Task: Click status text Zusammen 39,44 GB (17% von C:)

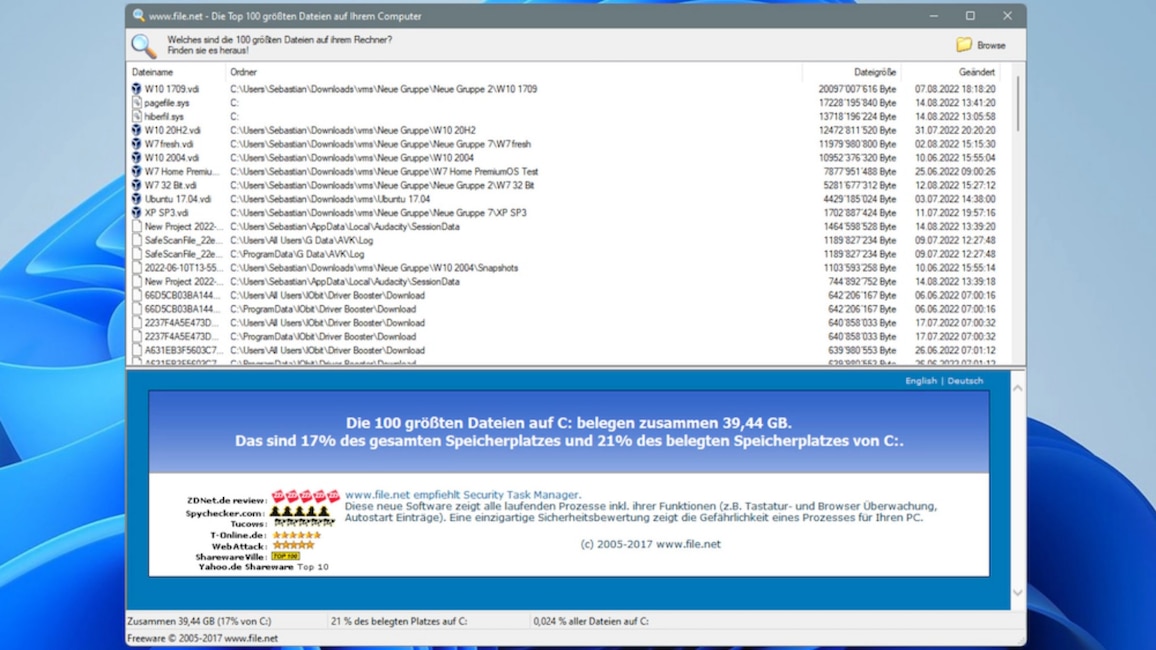Action: pyautogui.click(x=199, y=621)
